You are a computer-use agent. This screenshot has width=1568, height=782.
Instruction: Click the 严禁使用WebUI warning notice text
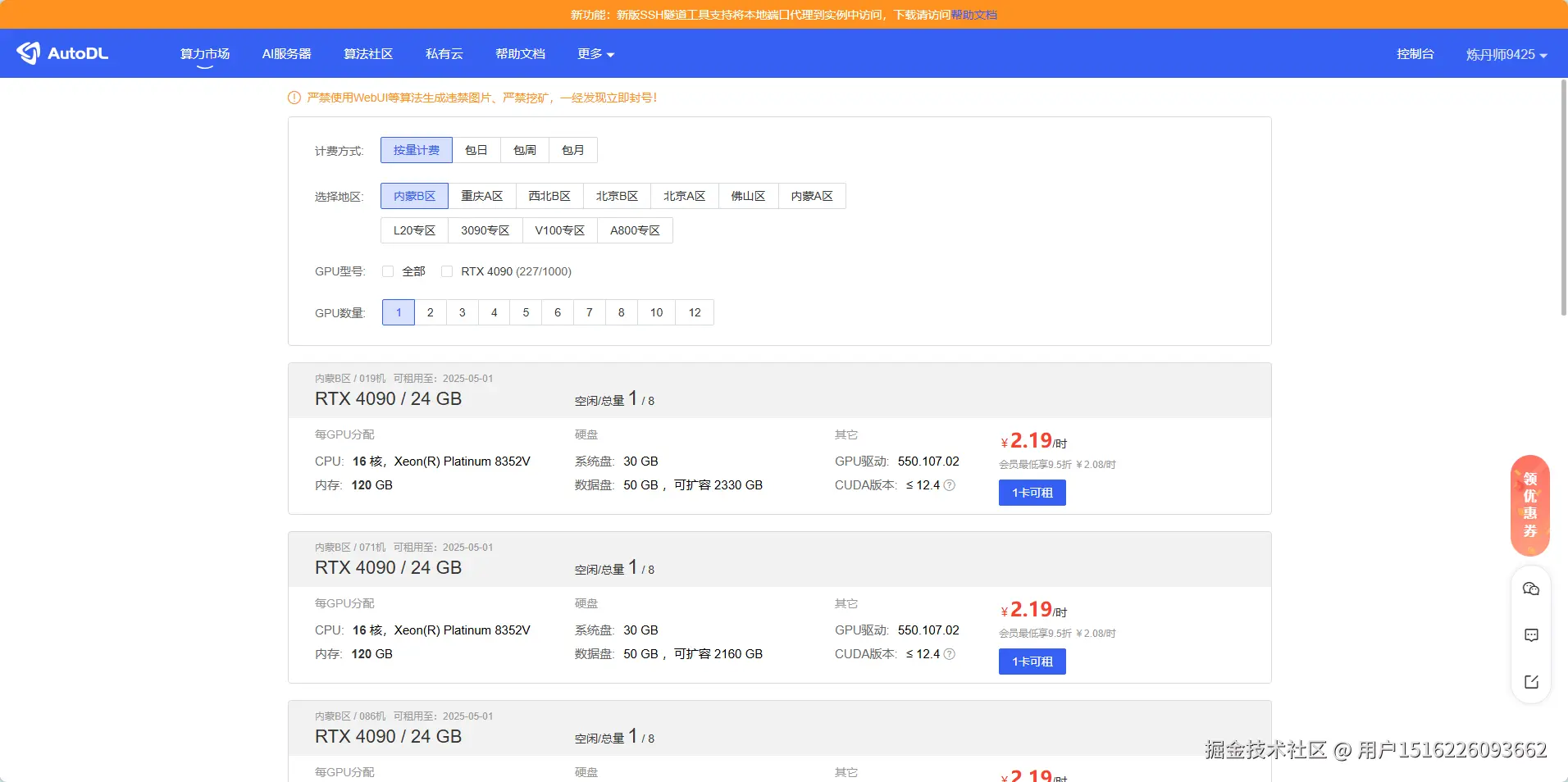click(x=482, y=98)
